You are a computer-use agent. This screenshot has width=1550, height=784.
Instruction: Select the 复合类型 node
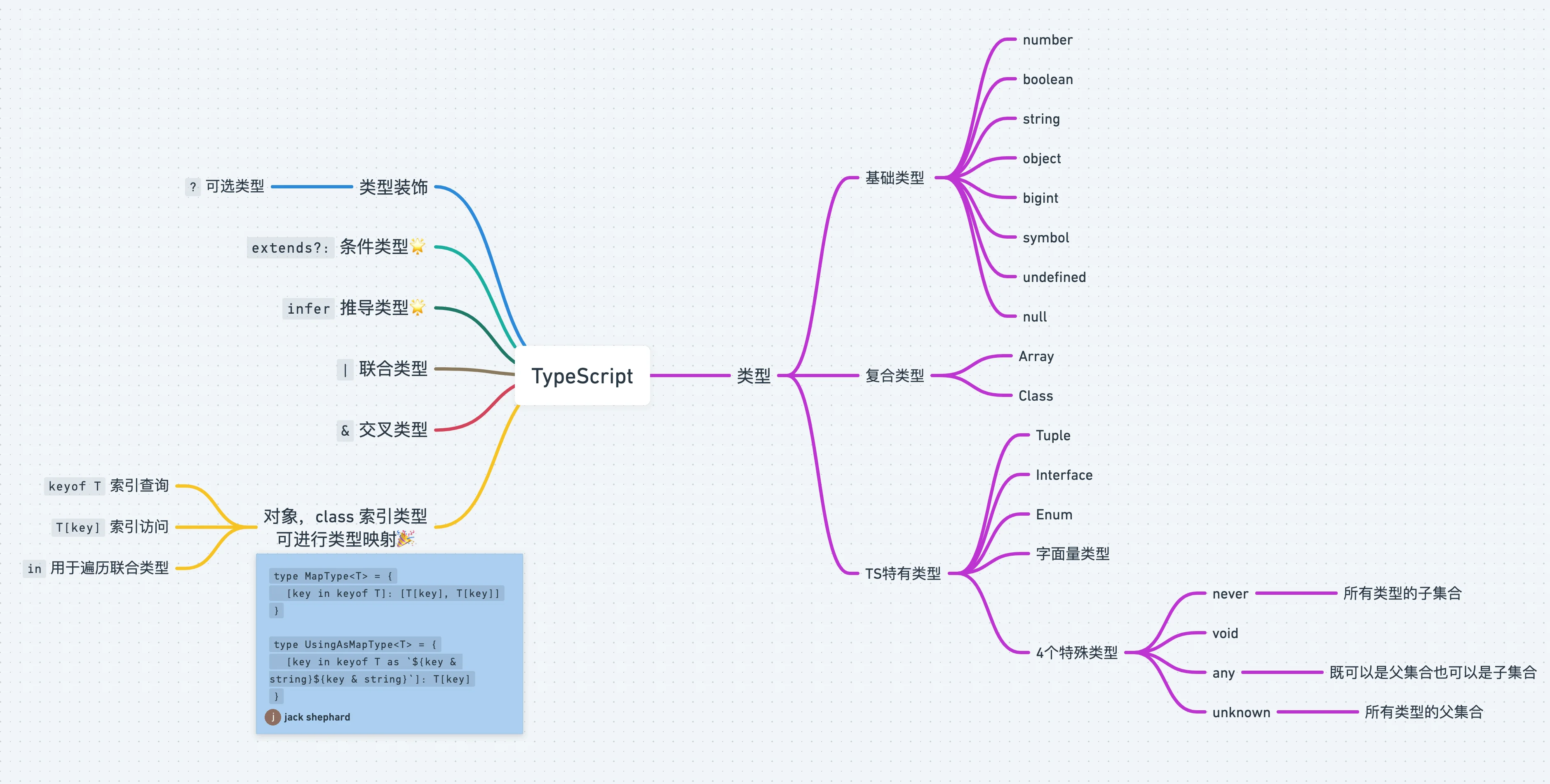pos(894,376)
